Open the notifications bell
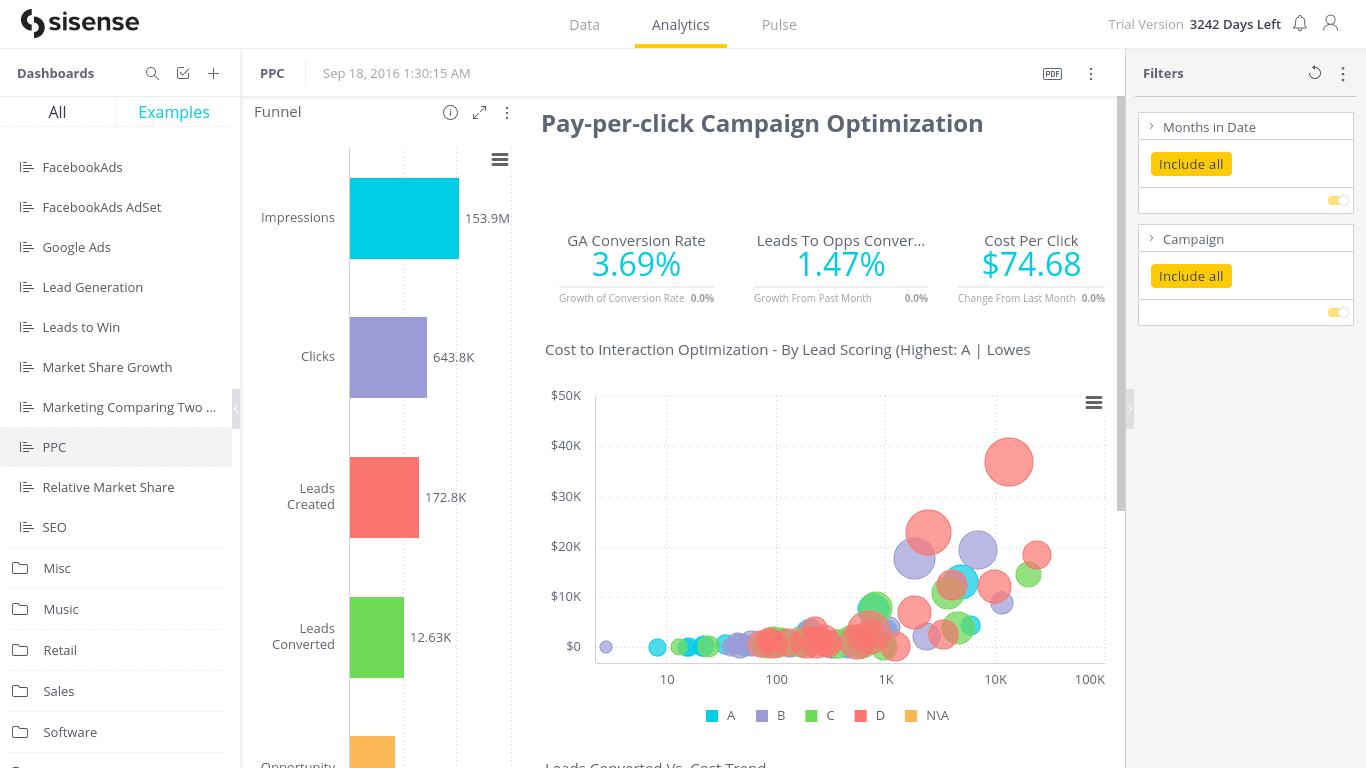 (x=1300, y=23)
